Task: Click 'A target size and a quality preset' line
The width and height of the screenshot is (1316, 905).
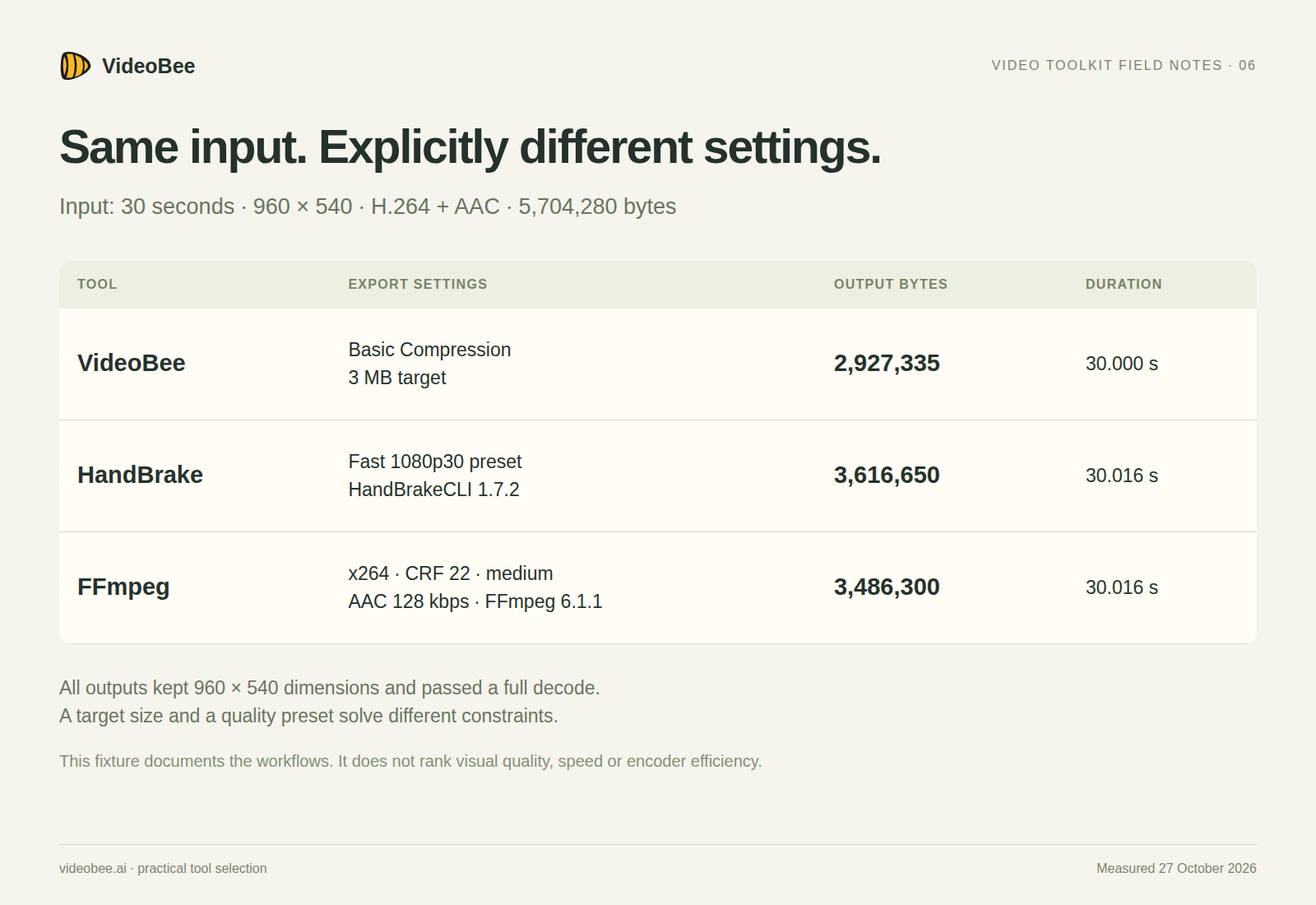Action: [x=308, y=716]
